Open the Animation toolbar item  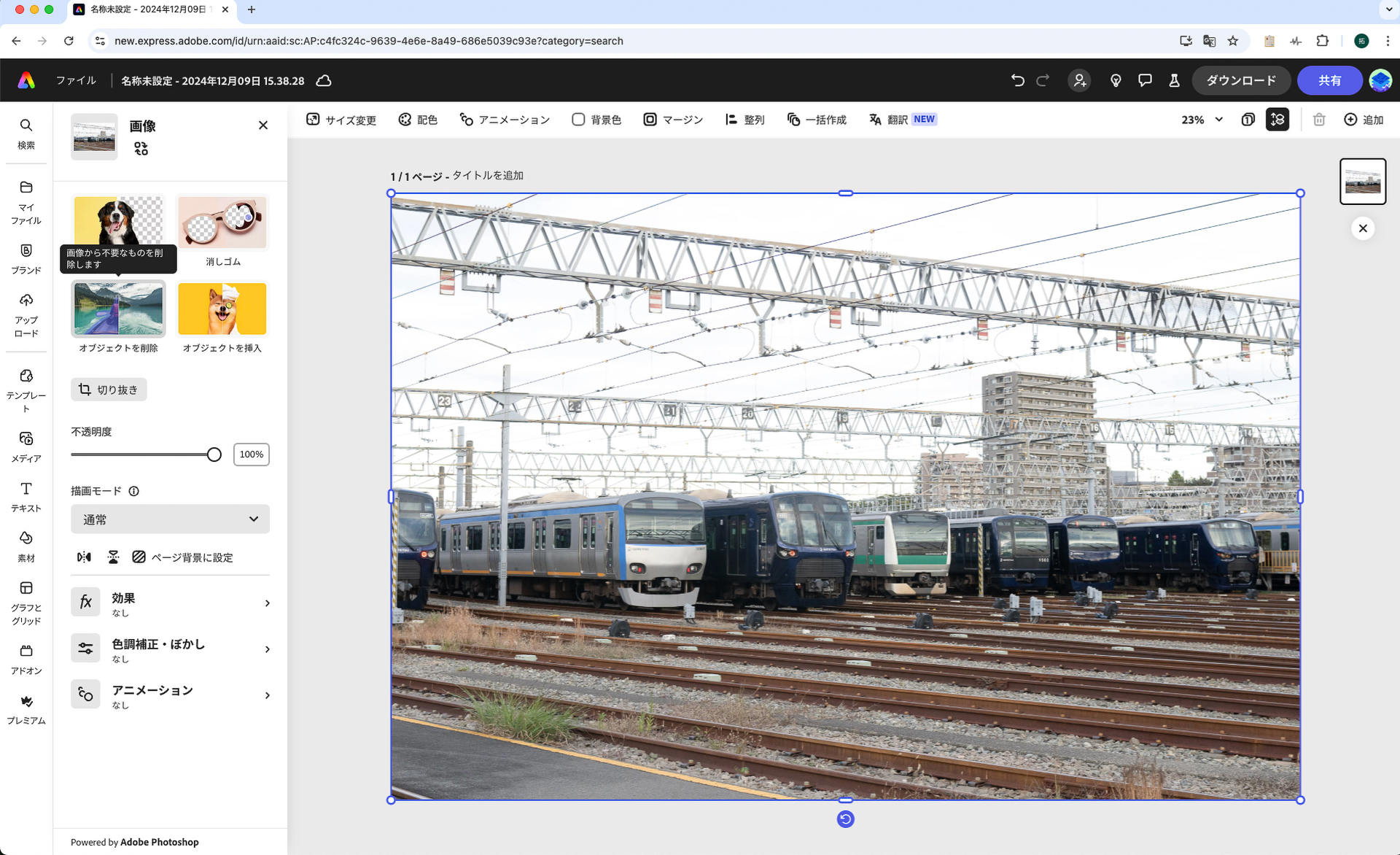[504, 120]
